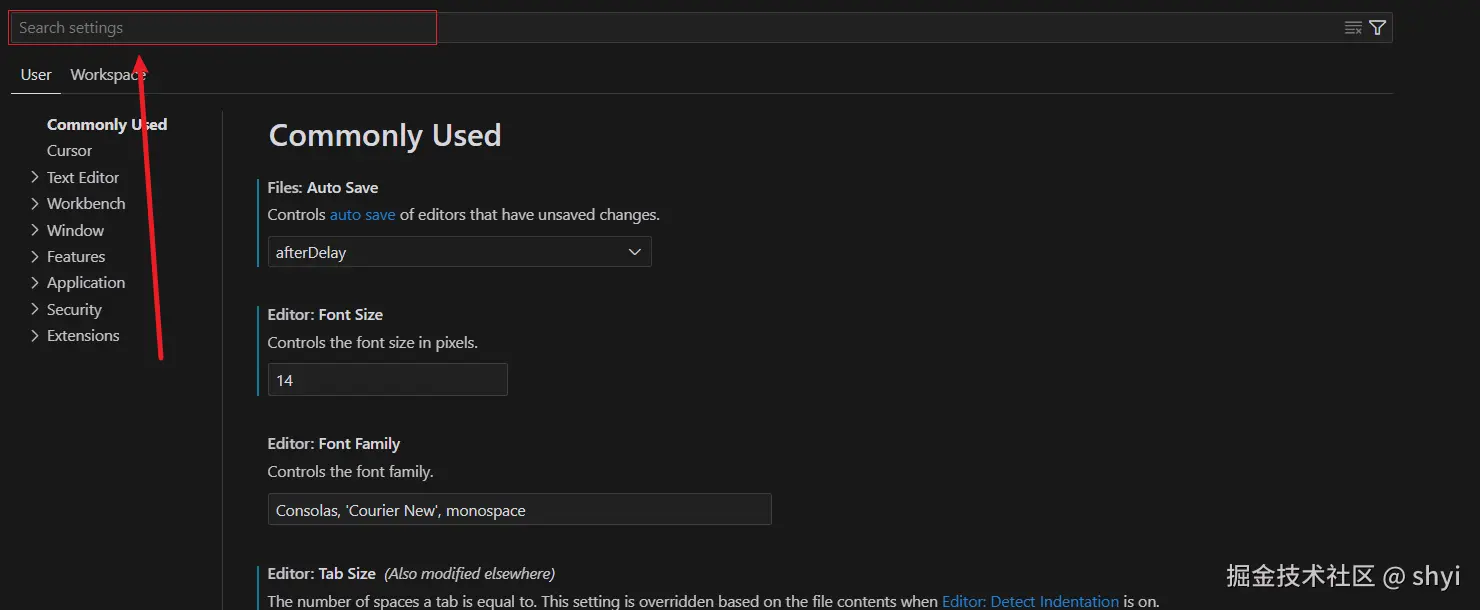Open the Editor: Detect Indentation link
The height and width of the screenshot is (610, 1480).
tap(1030, 601)
